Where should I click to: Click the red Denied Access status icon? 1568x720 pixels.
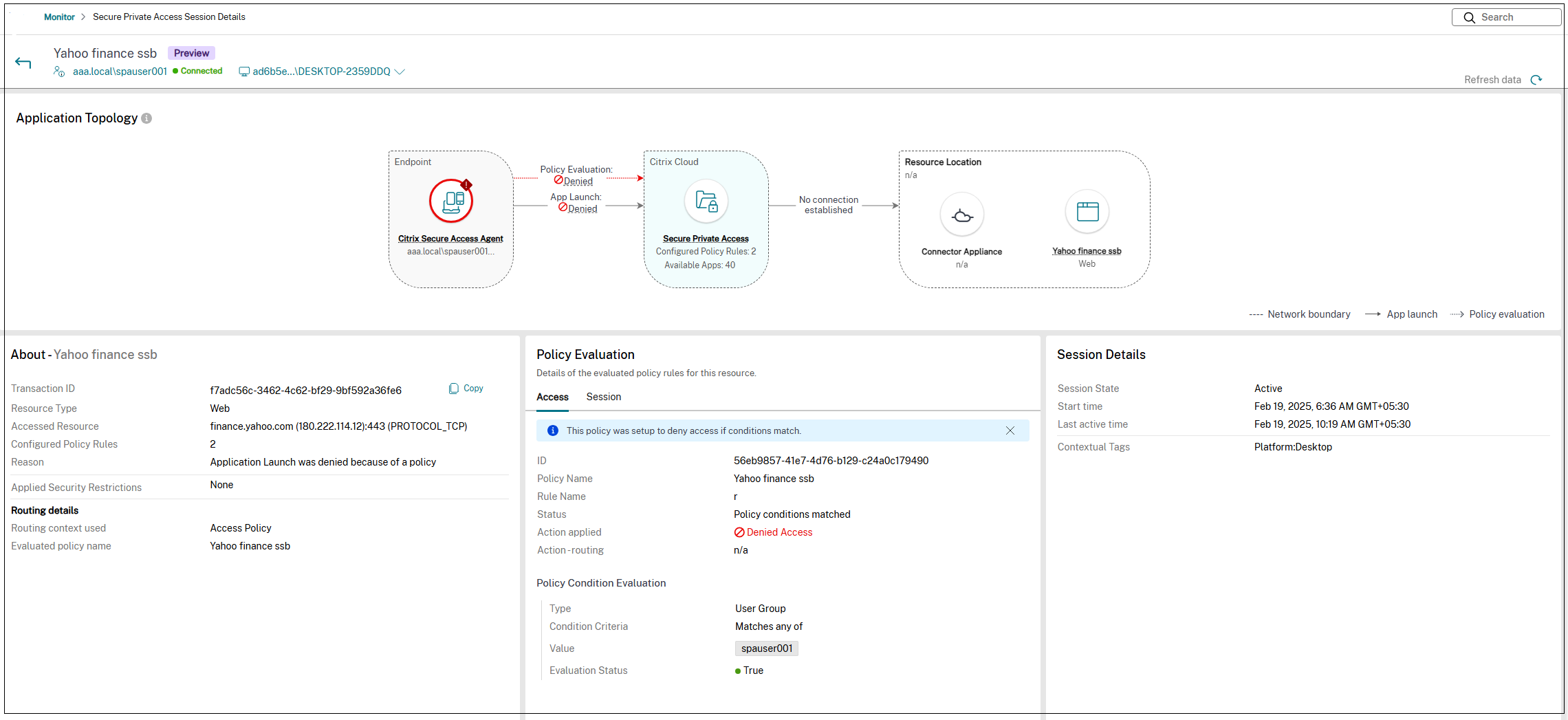click(x=739, y=532)
